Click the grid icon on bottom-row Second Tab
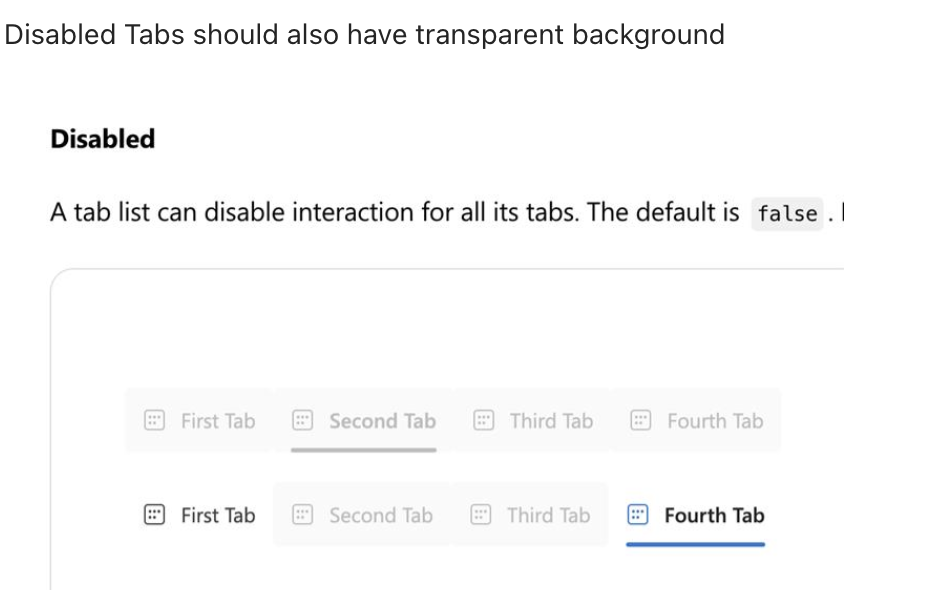 (302, 515)
